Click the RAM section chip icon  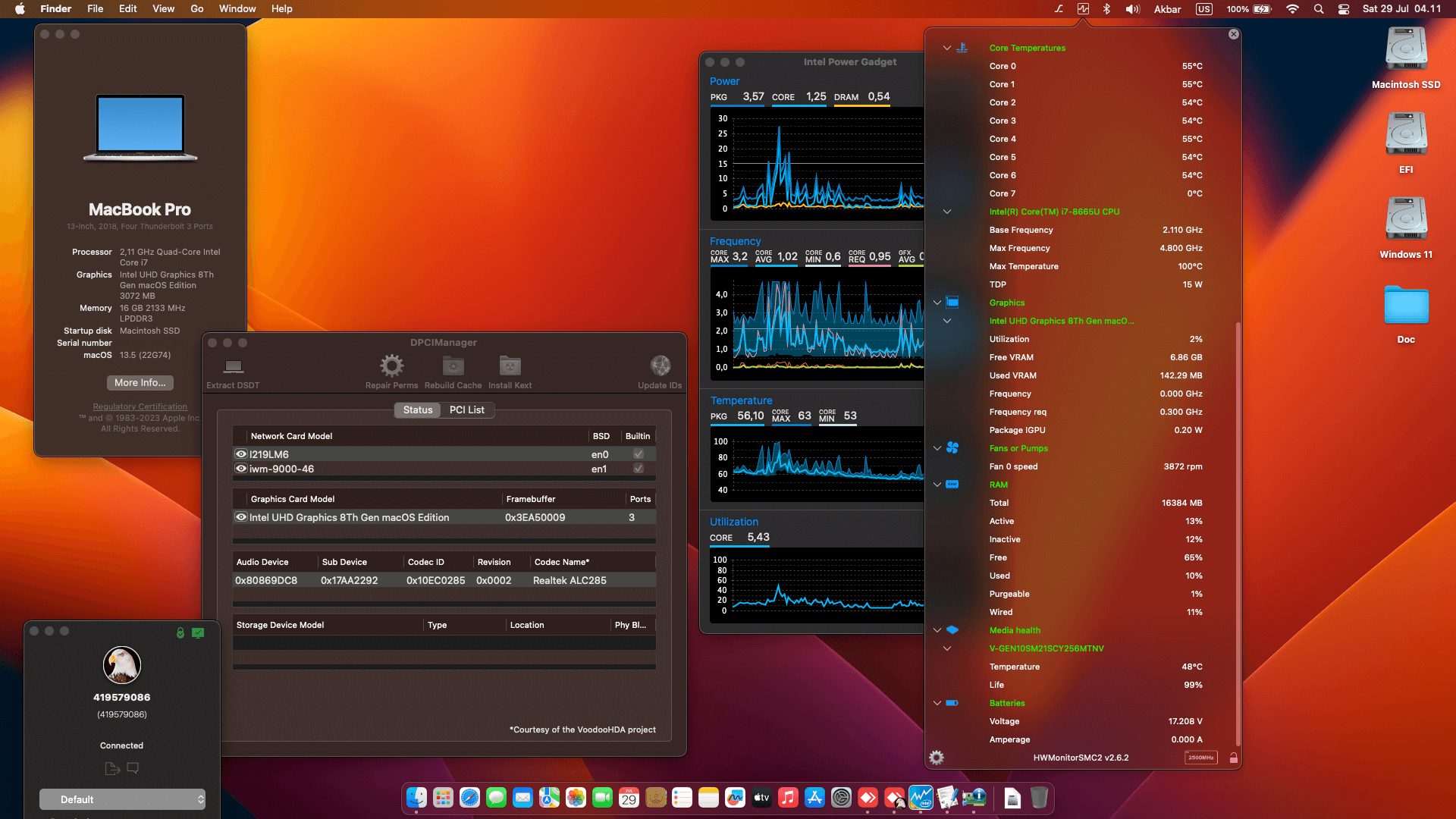click(x=952, y=485)
